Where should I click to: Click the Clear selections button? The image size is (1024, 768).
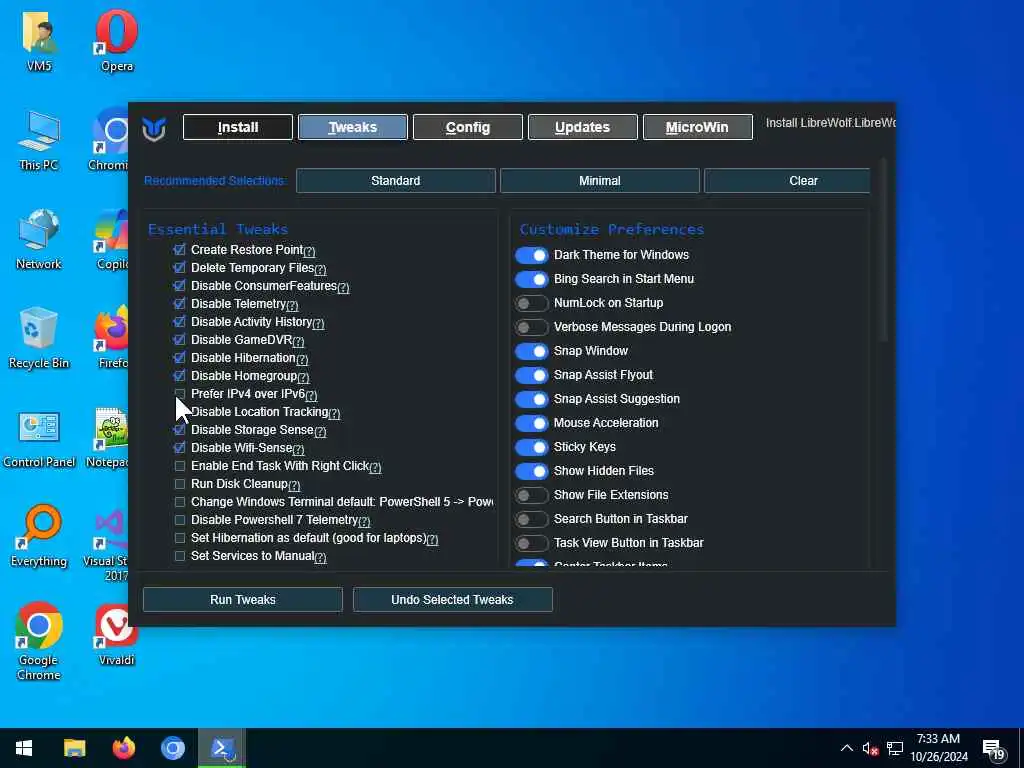787,181
